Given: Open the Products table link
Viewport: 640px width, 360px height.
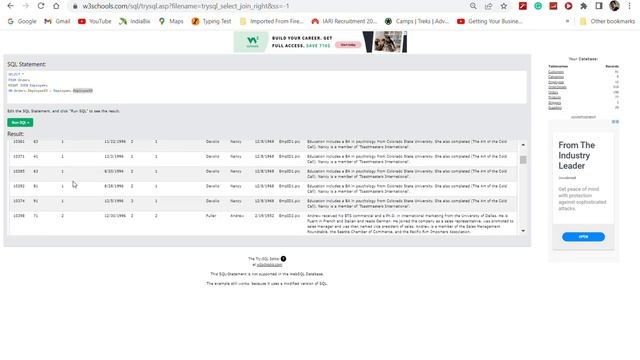Looking at the screenshot, I should (x=554, y=98).
